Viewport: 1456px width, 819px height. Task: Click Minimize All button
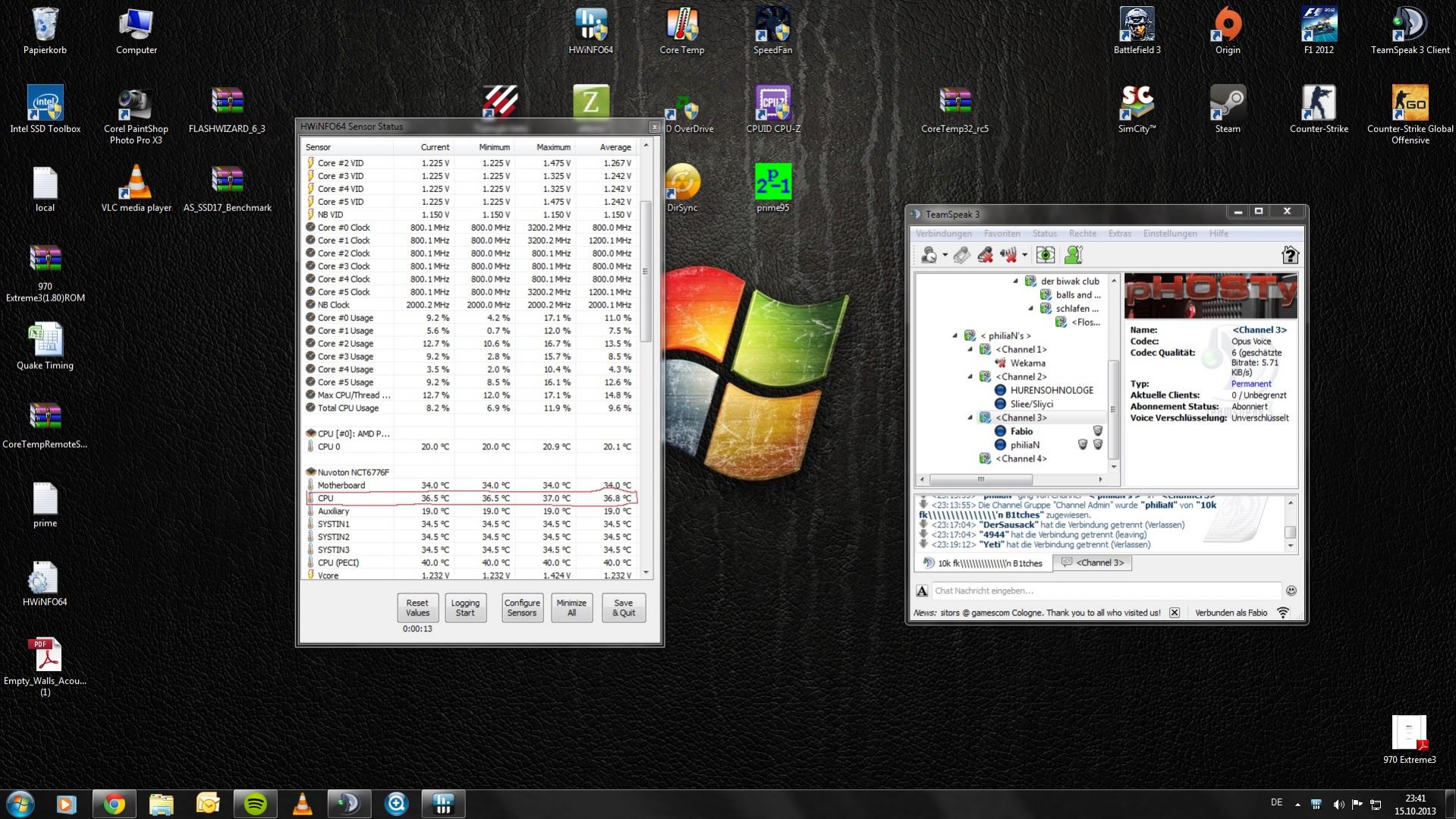pos(571,608)
